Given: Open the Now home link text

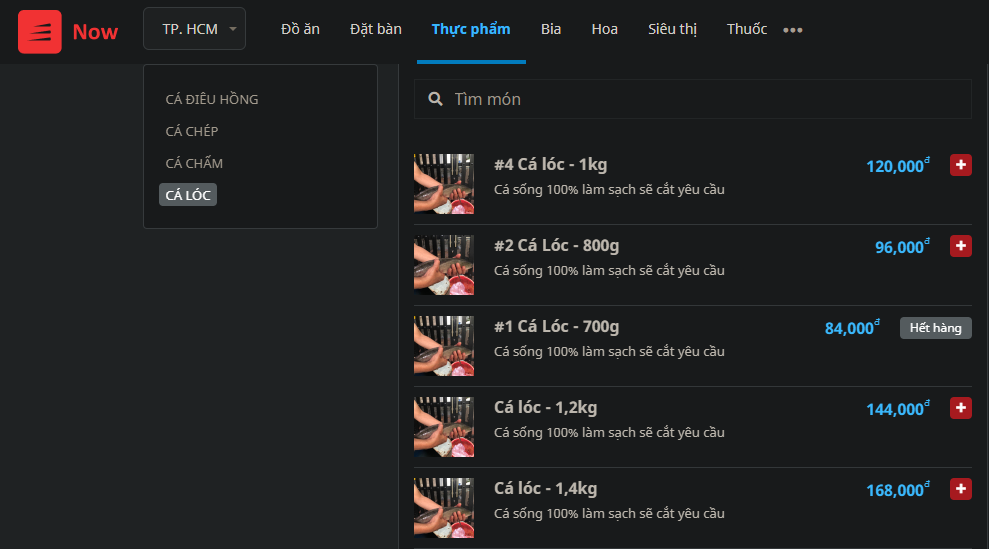Looking at the screenshot, I should click(95, 32).
